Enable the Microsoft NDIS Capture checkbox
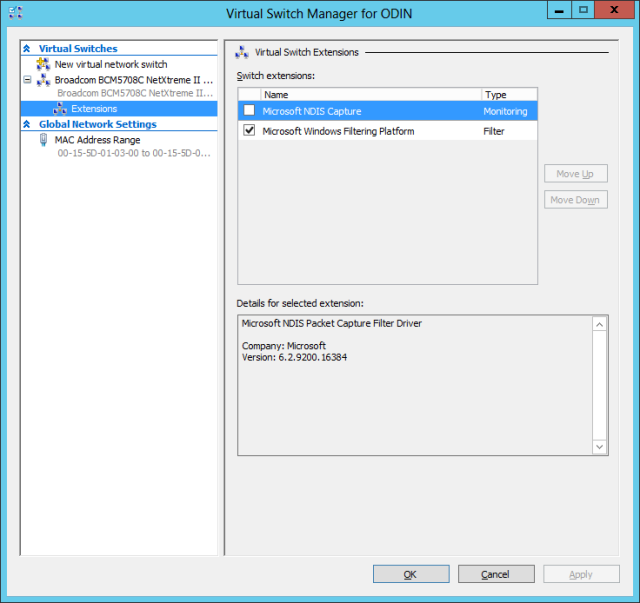640x603 pixels. [x=249, y=110]
